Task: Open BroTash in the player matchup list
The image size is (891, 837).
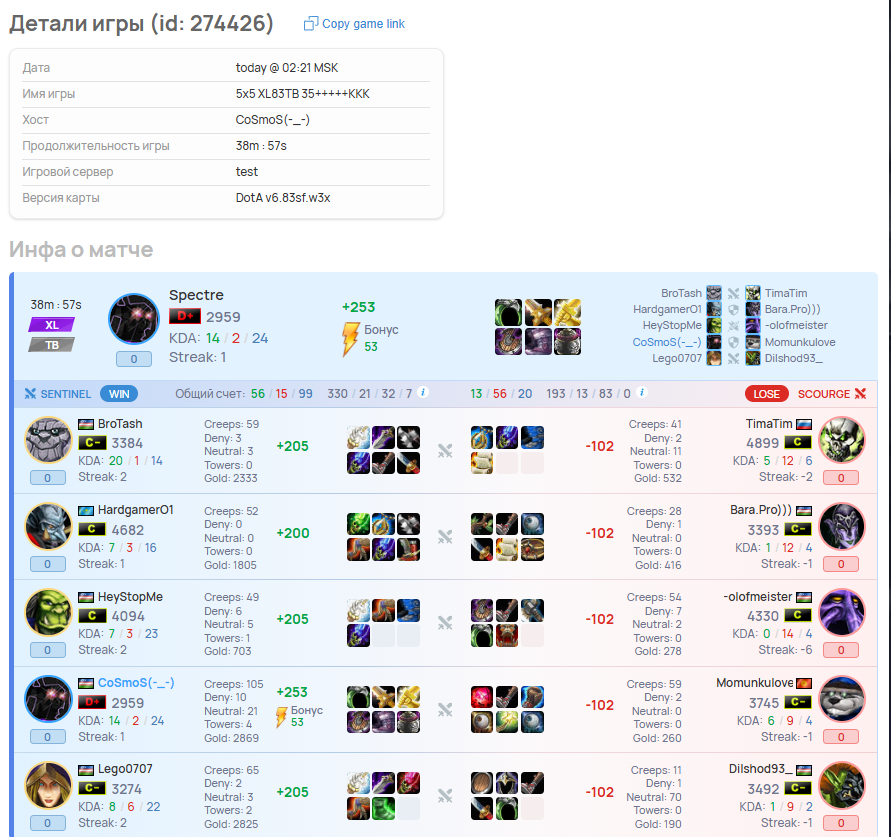Action: [x=681, y=293]
